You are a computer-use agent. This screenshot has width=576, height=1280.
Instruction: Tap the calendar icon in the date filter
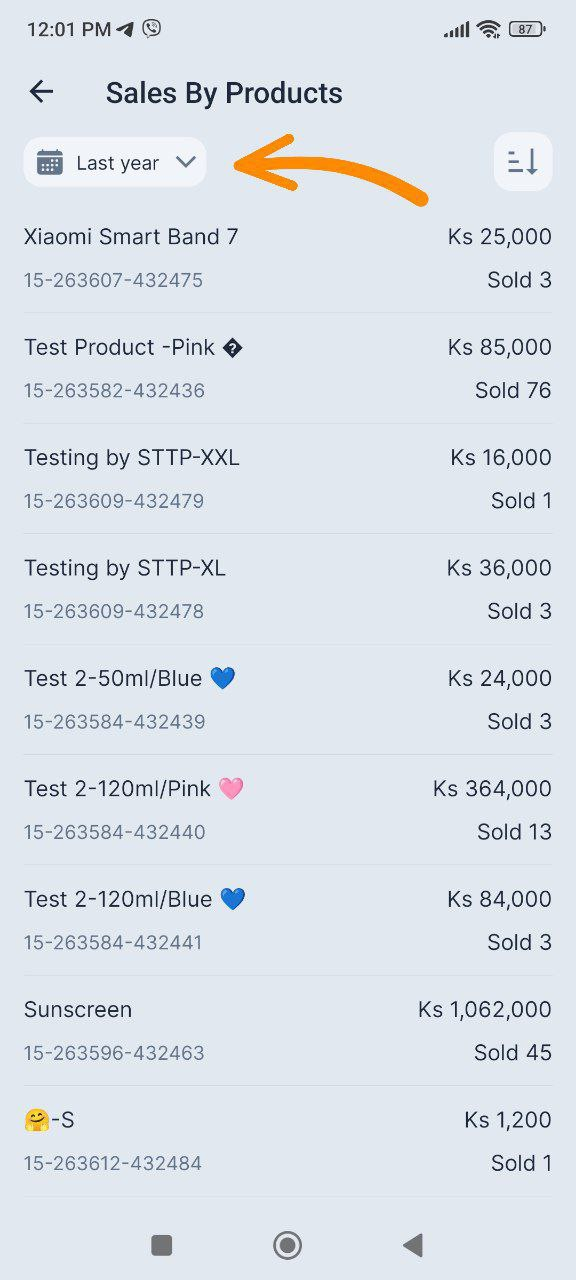[50, 162]
